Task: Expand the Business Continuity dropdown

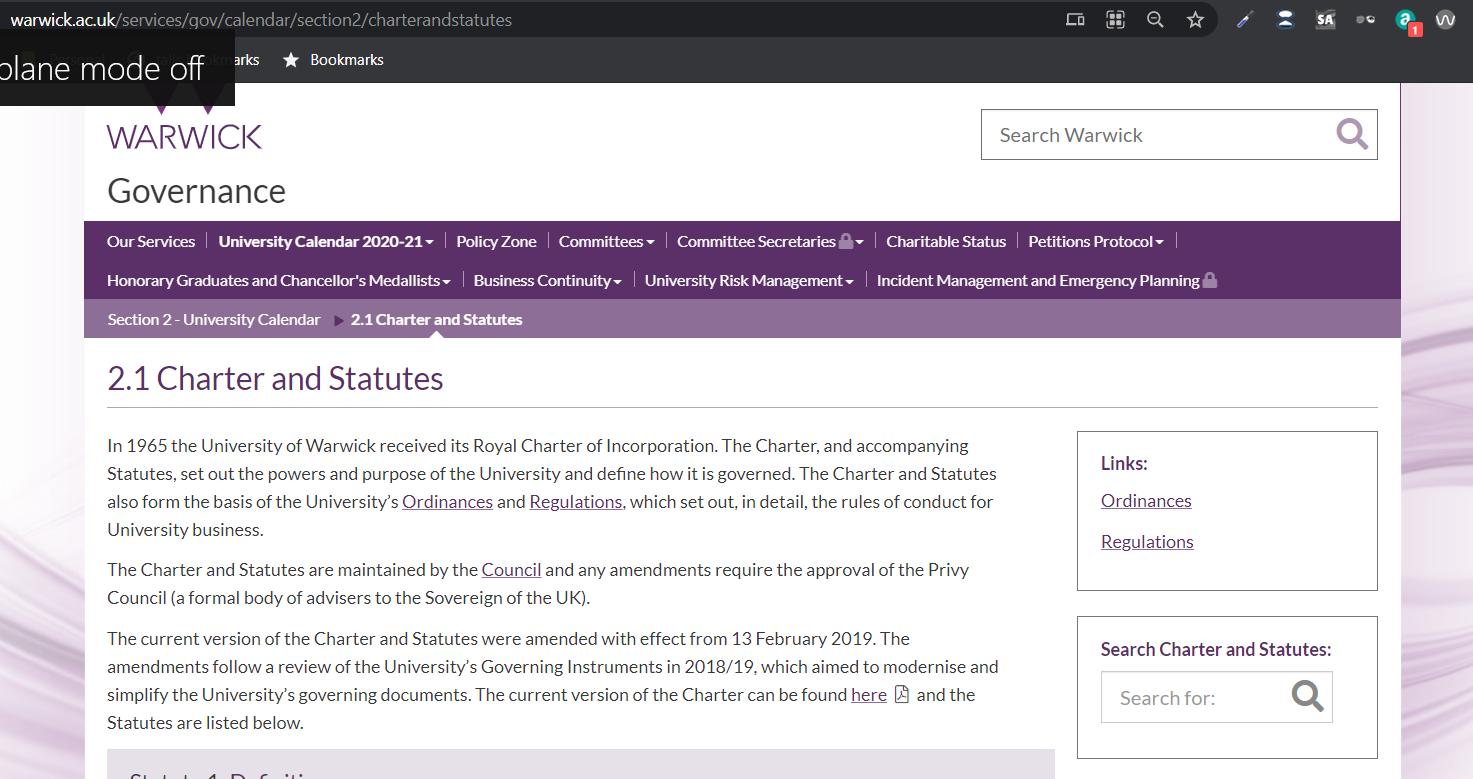Action: [x=547, y=281]
